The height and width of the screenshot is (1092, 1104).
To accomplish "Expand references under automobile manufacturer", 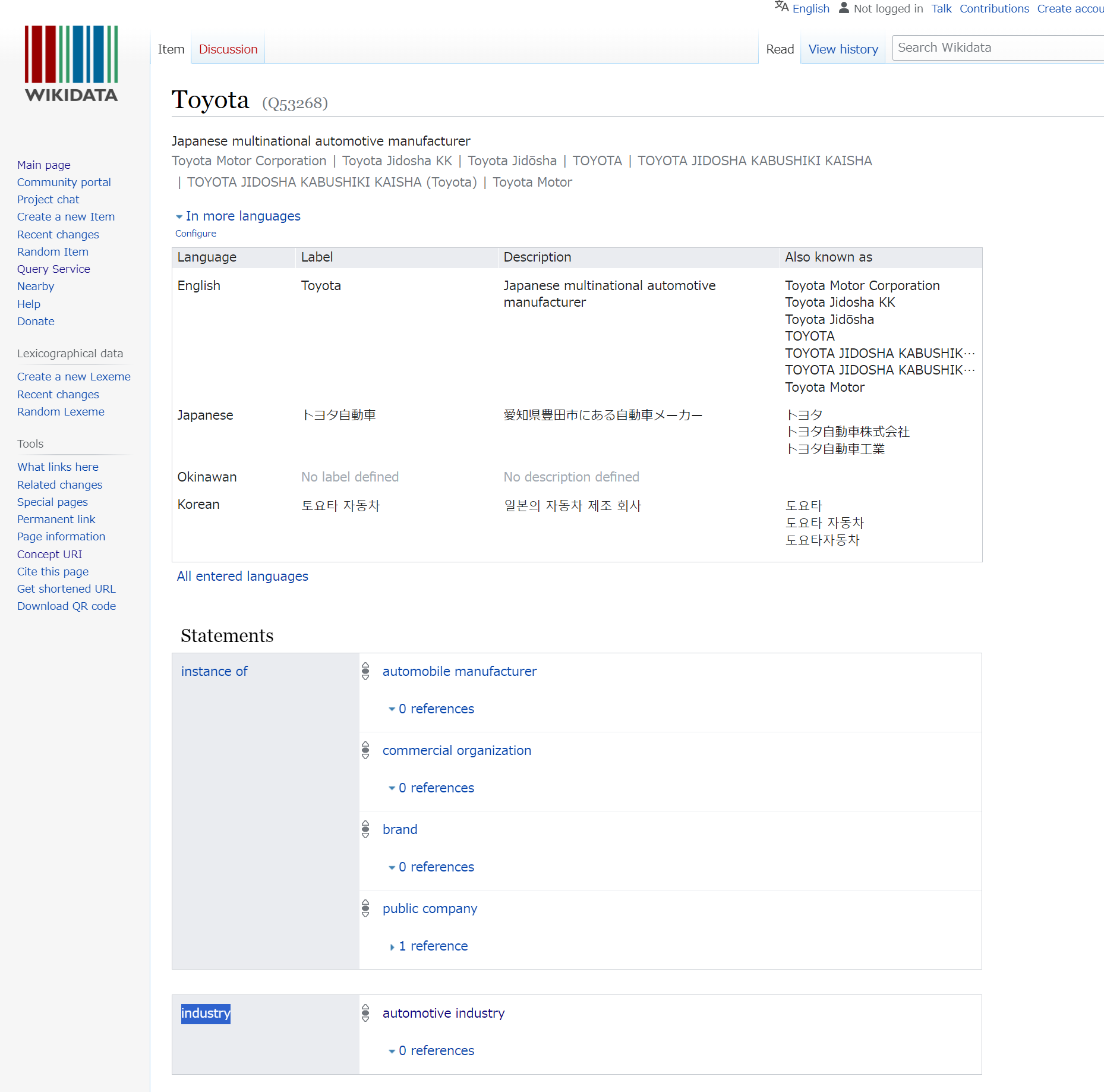I will pos(431,709).
